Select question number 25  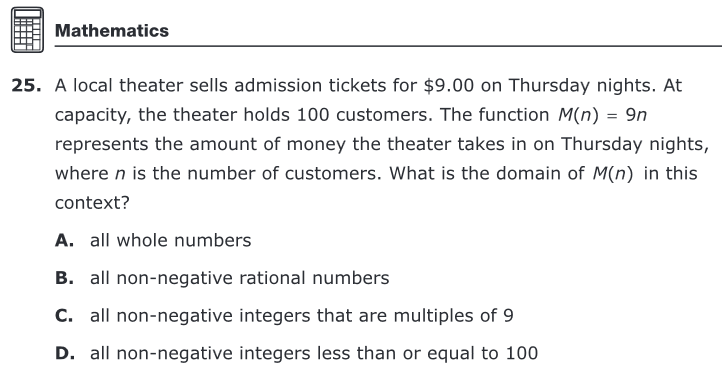[26, 86]
